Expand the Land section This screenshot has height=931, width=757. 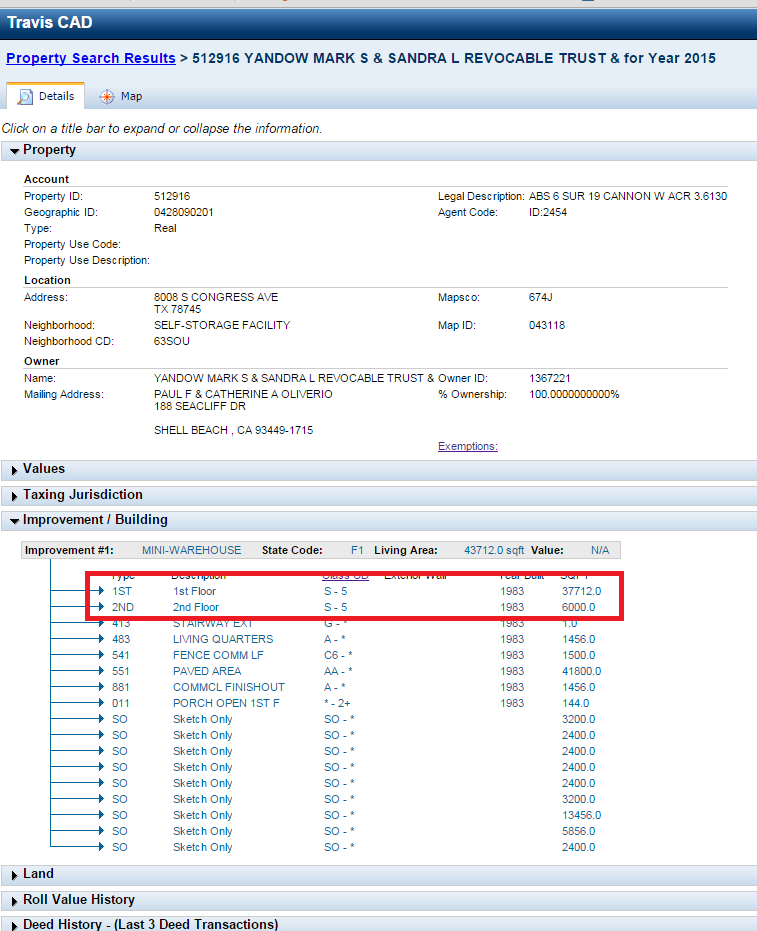[x=38, y=874]
